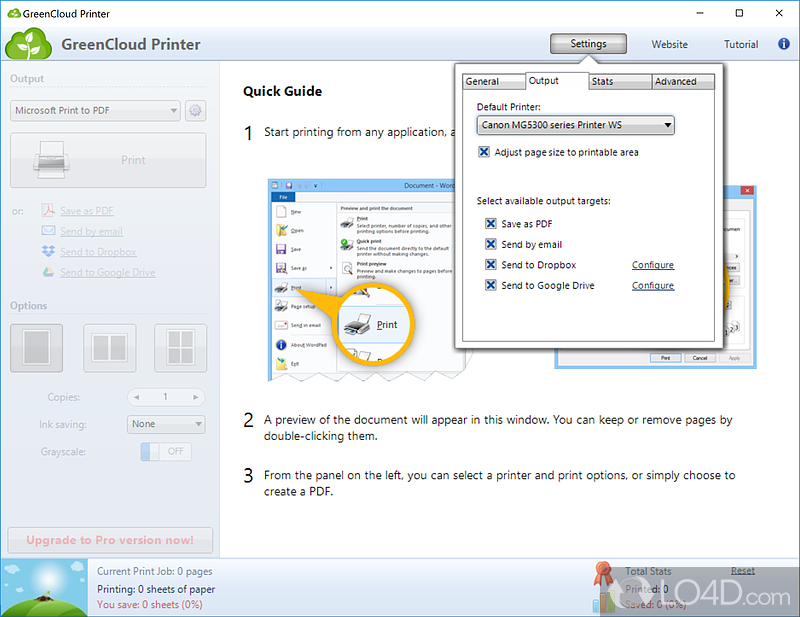
Task: Close the GreenCloud Printer window
Action: click(779, 13)
